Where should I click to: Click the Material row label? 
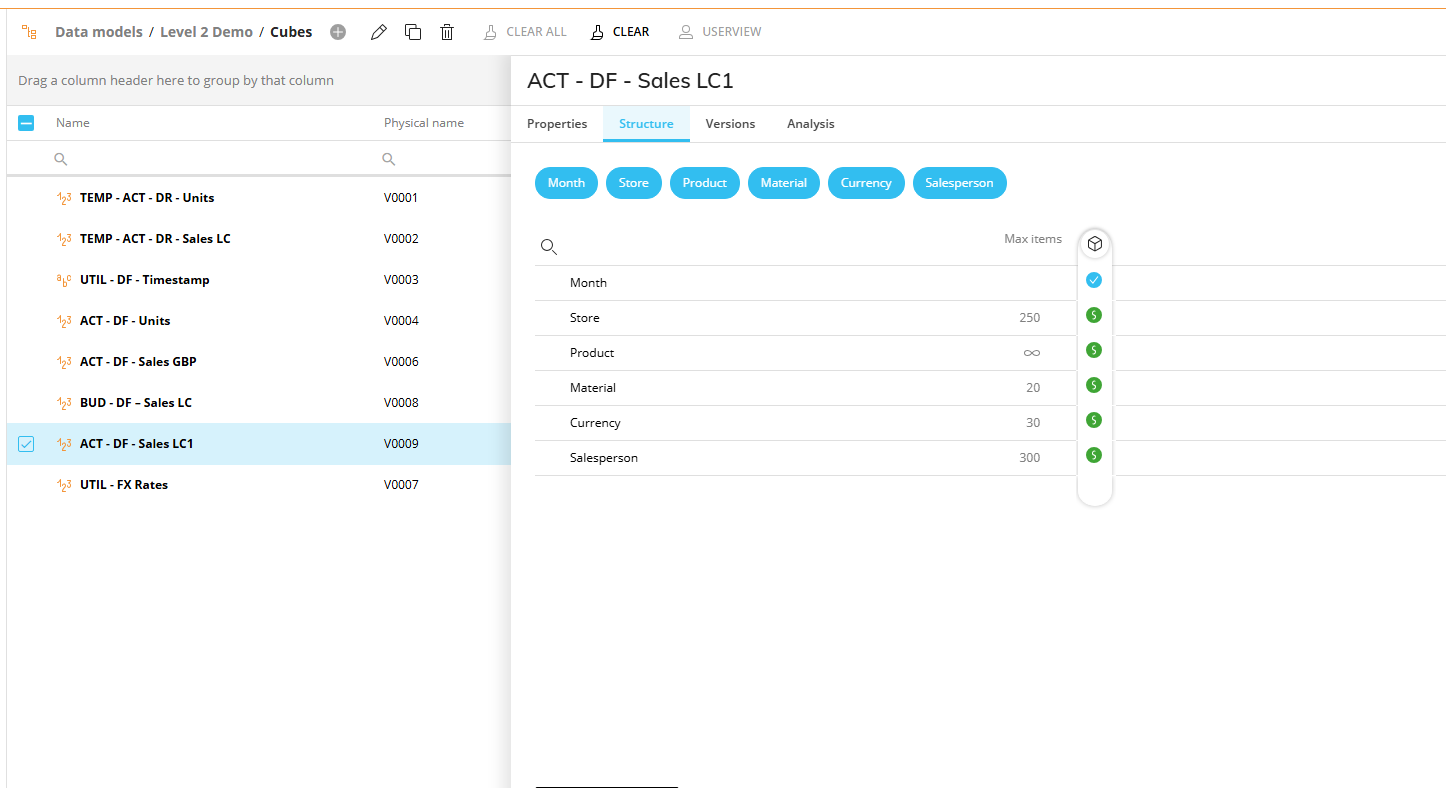click(x=593, y=388)
